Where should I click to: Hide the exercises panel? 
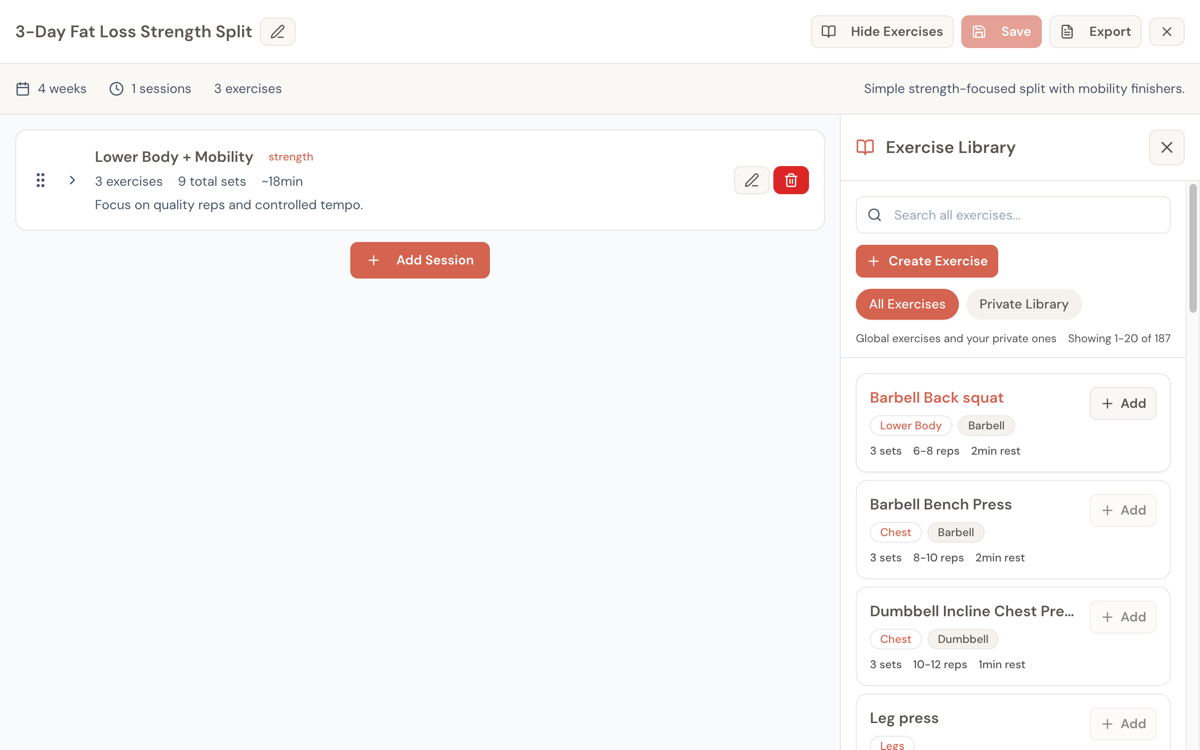pos(881,31)
